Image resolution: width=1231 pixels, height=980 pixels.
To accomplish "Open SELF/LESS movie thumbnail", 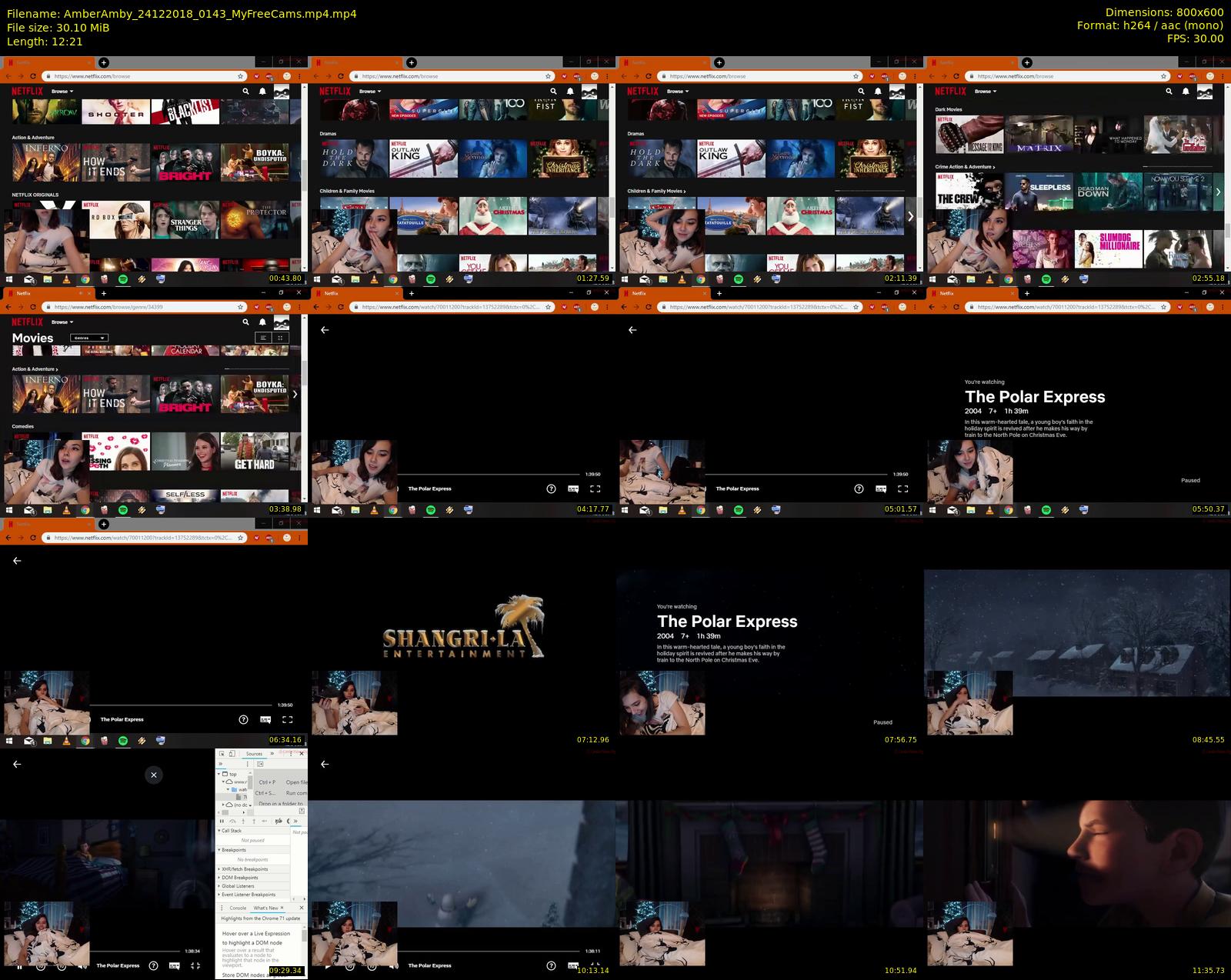I will click(185, 495).
